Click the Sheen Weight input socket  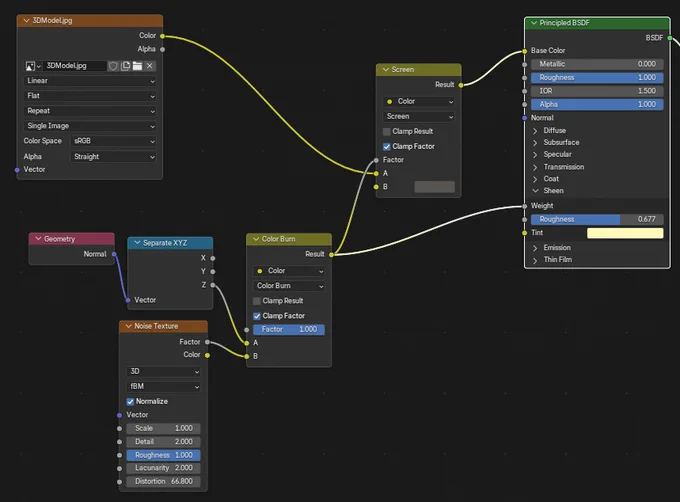[524, 206]
